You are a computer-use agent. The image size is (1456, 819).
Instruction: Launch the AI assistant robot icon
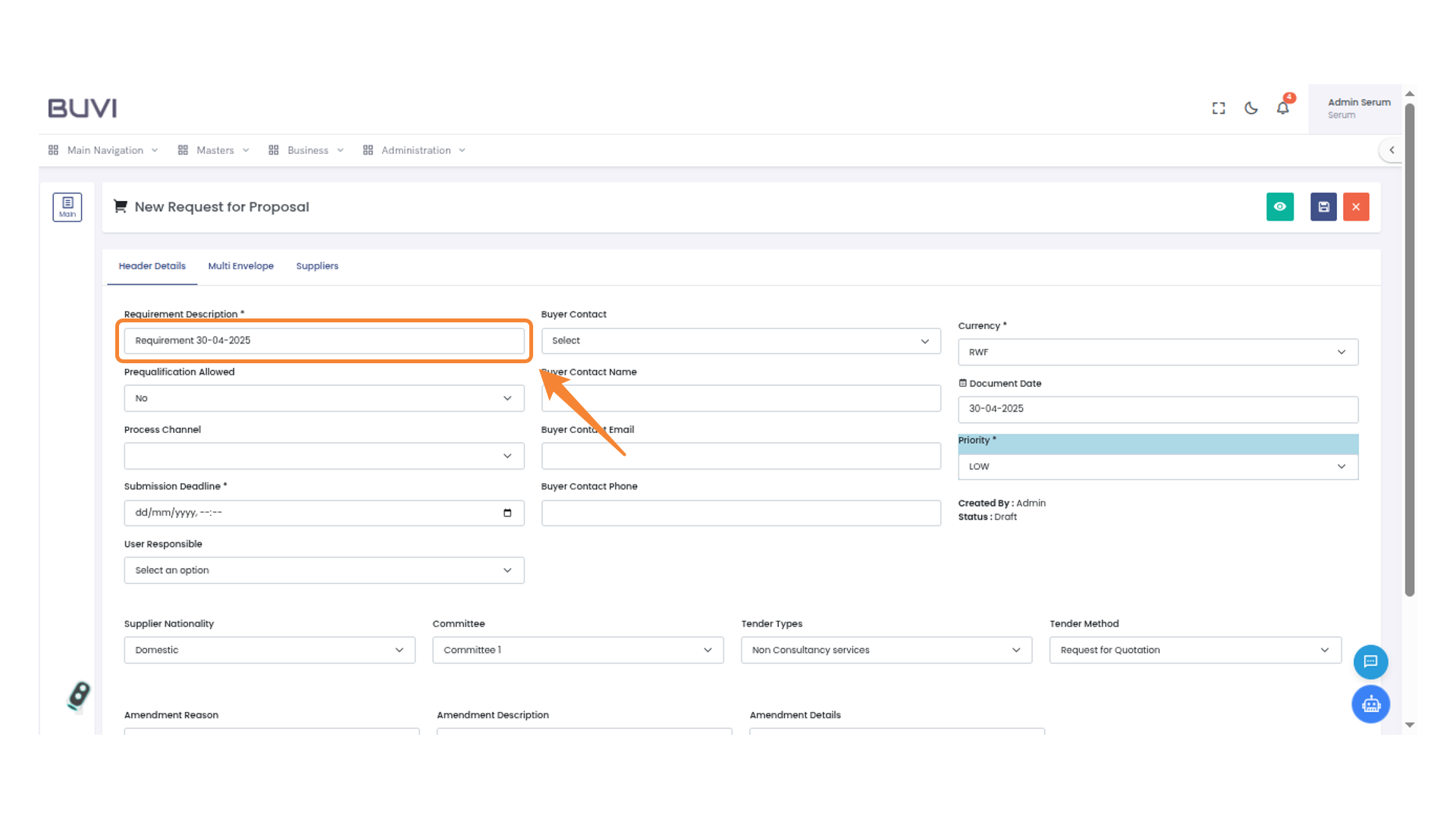[x=1370, y=704]
